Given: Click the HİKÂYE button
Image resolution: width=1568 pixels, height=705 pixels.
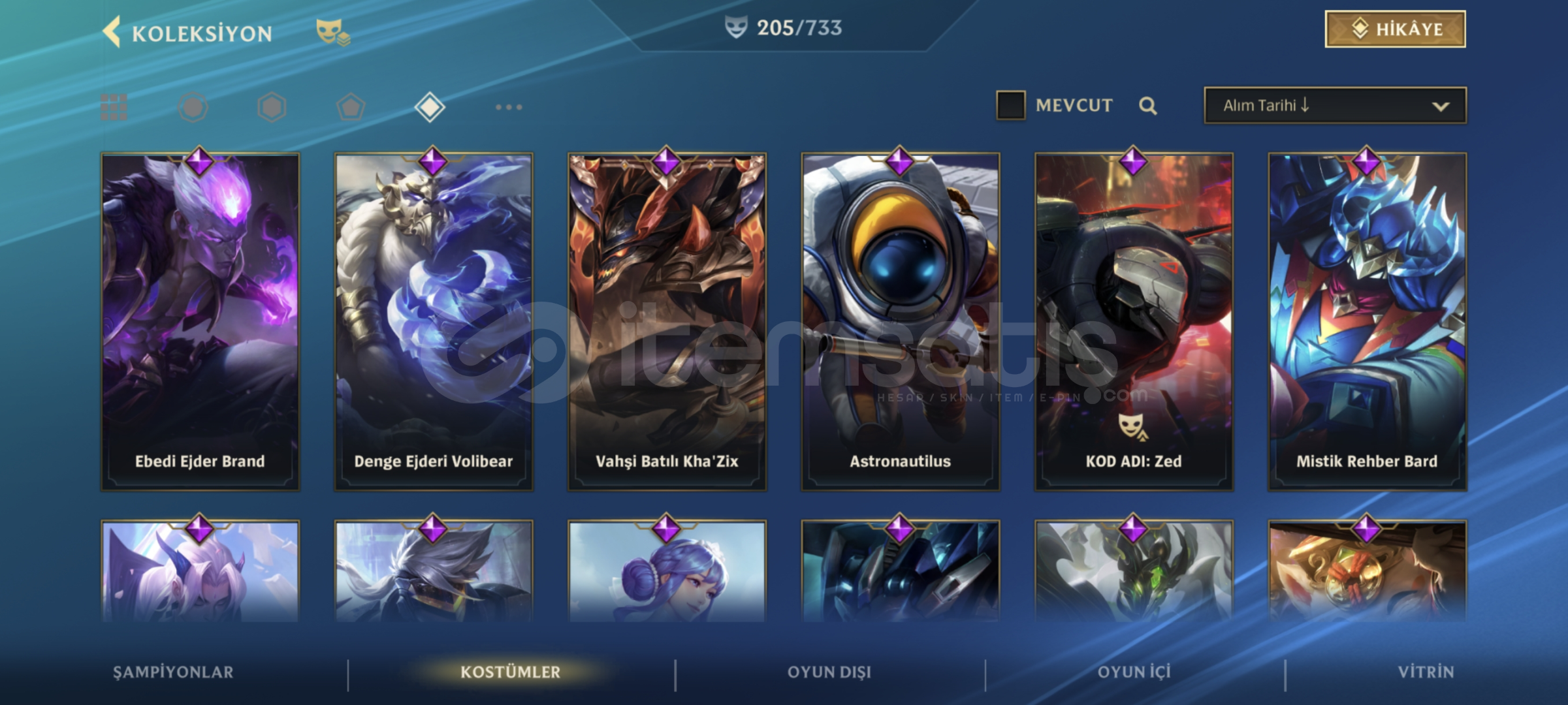Looking at the screenshot, I should point(1395,29).
